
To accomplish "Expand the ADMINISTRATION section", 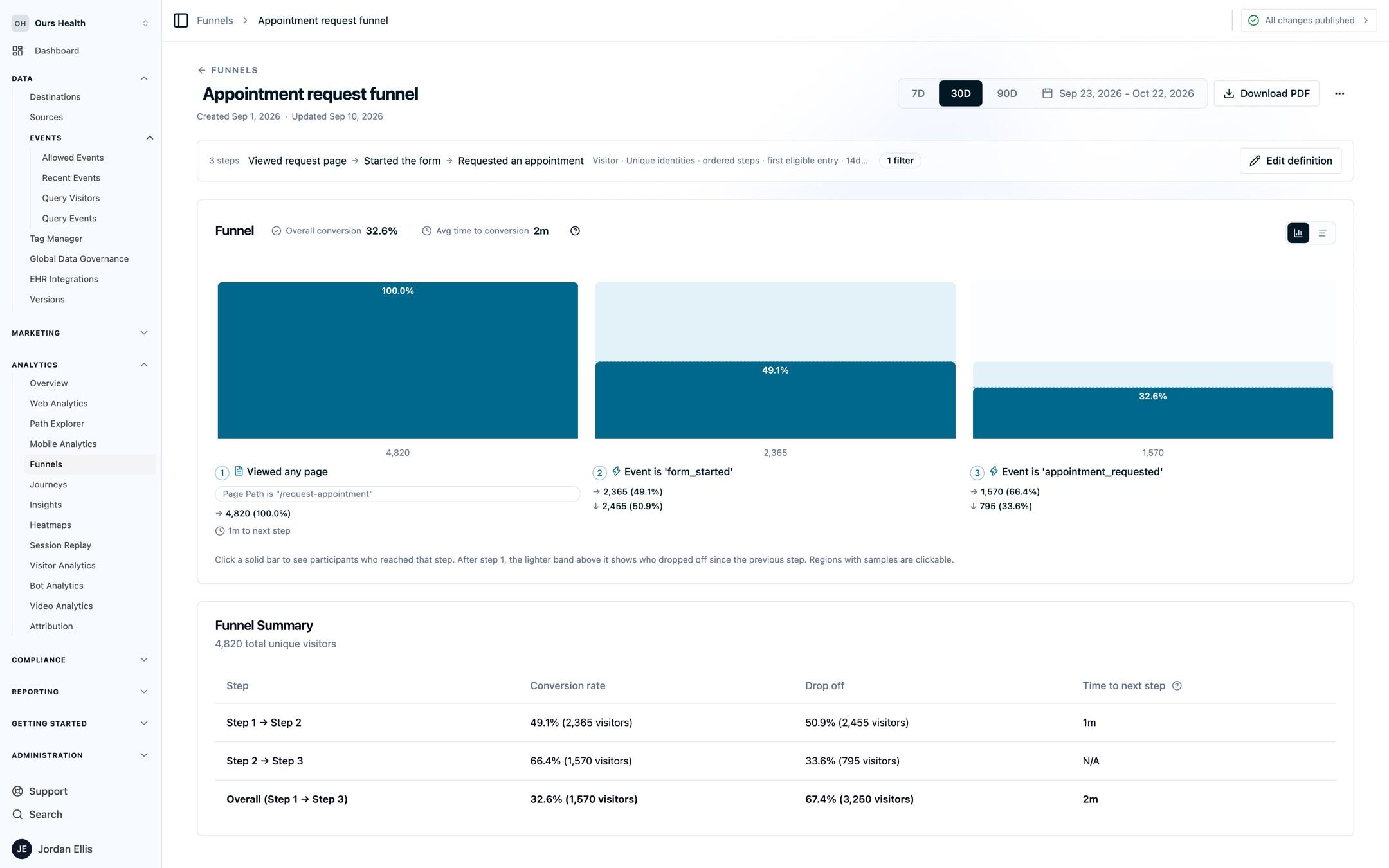I will (x=144, y=755).
